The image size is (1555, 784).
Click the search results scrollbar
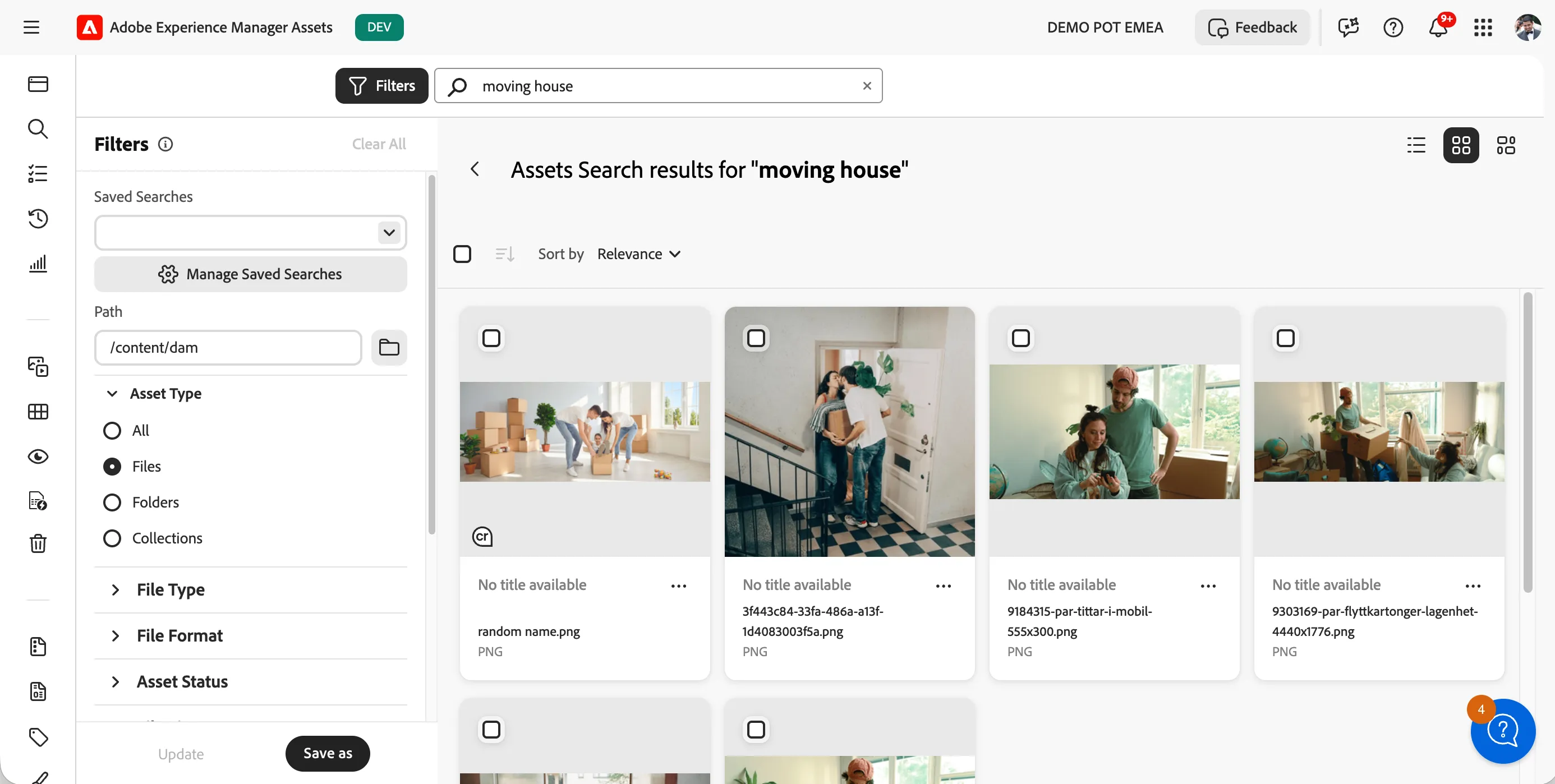tap(1528, 442)
